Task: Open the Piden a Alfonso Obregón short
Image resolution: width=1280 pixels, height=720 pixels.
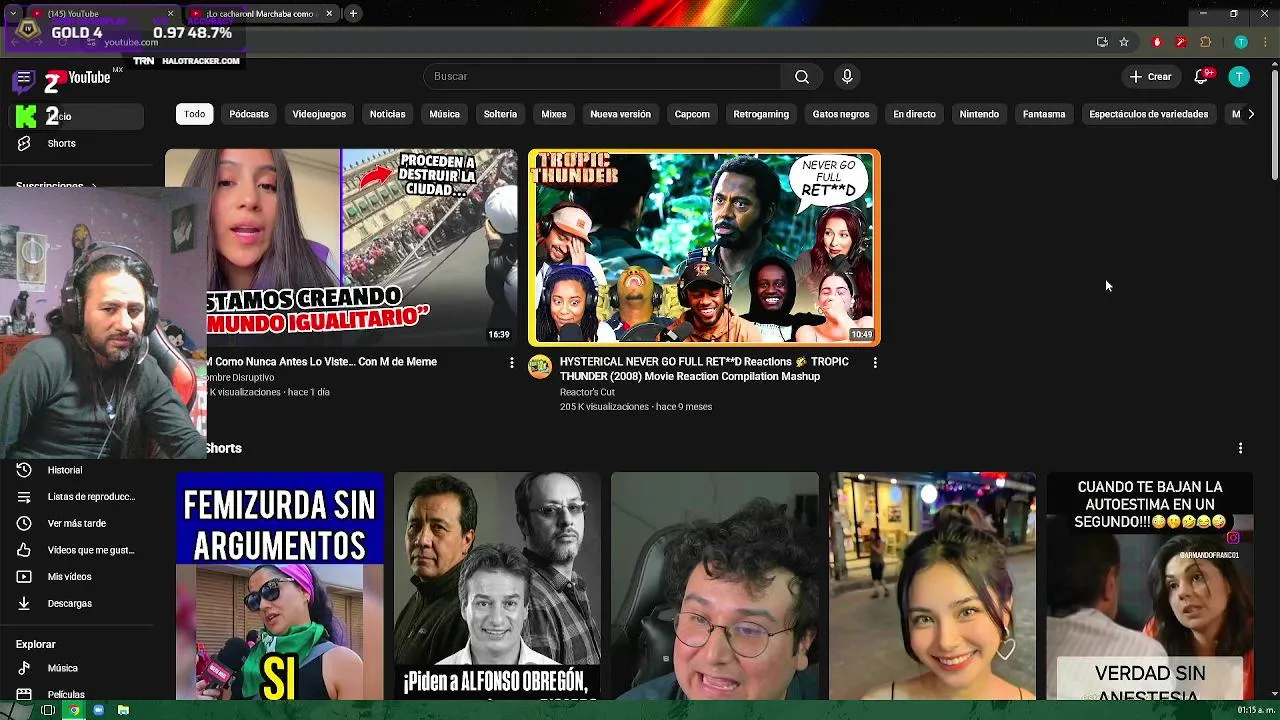Action: (x=497, y=586)
